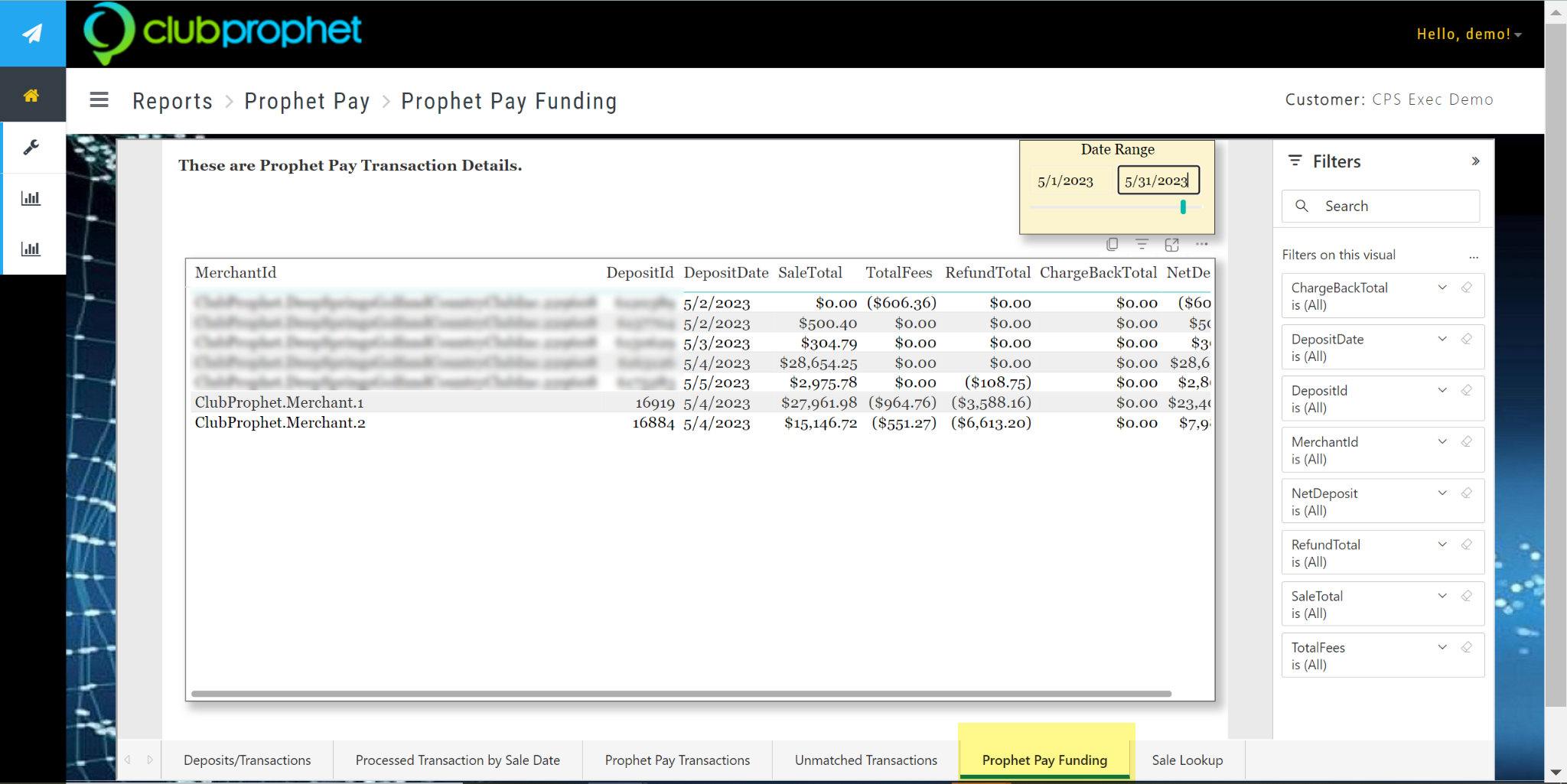The image size is (1567, 784).
Task: Clear the SaleTotal filter eraser icon
Action: click(1467, 595)
